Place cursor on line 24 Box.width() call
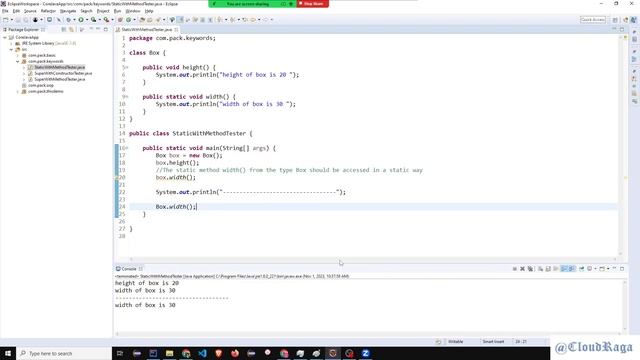Screen dimensions: 640x360 point(176,207)
